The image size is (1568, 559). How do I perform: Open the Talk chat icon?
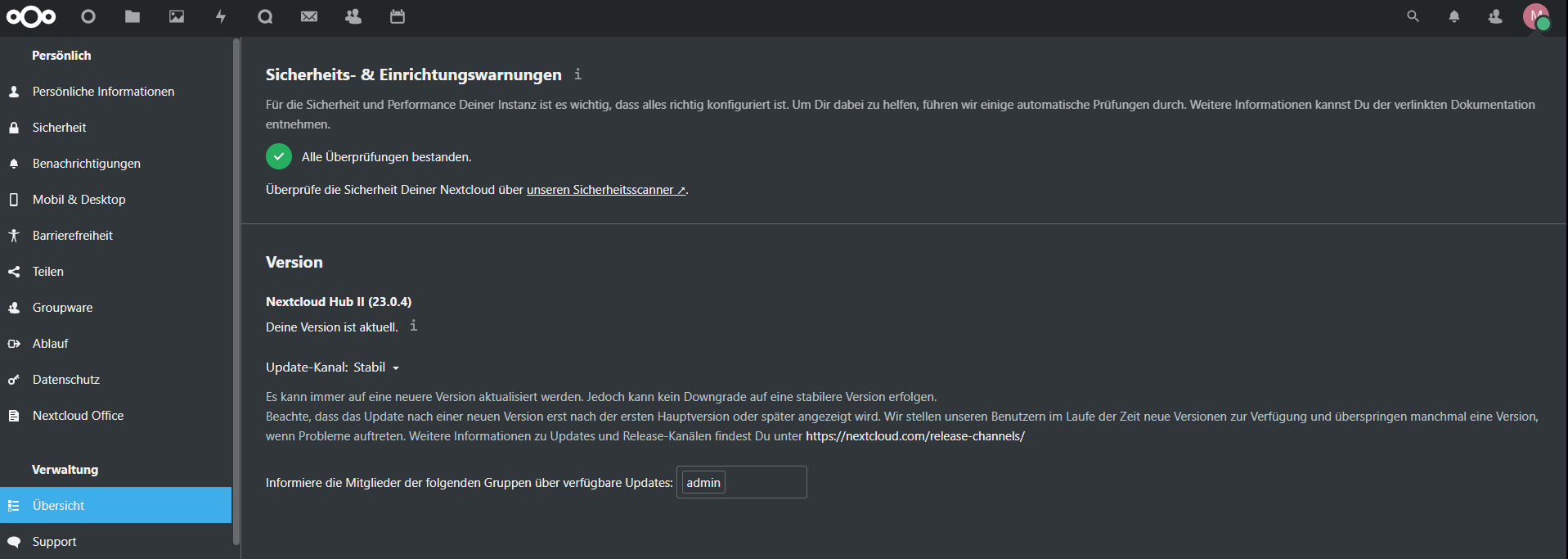[x=265, y=16]
